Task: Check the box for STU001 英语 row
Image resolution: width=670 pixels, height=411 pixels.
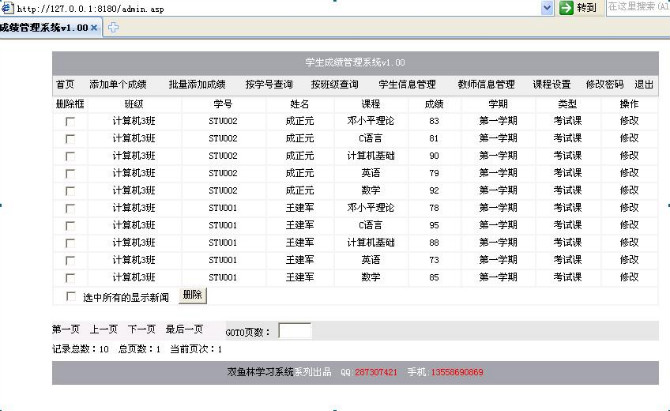Action: [70, 261]
